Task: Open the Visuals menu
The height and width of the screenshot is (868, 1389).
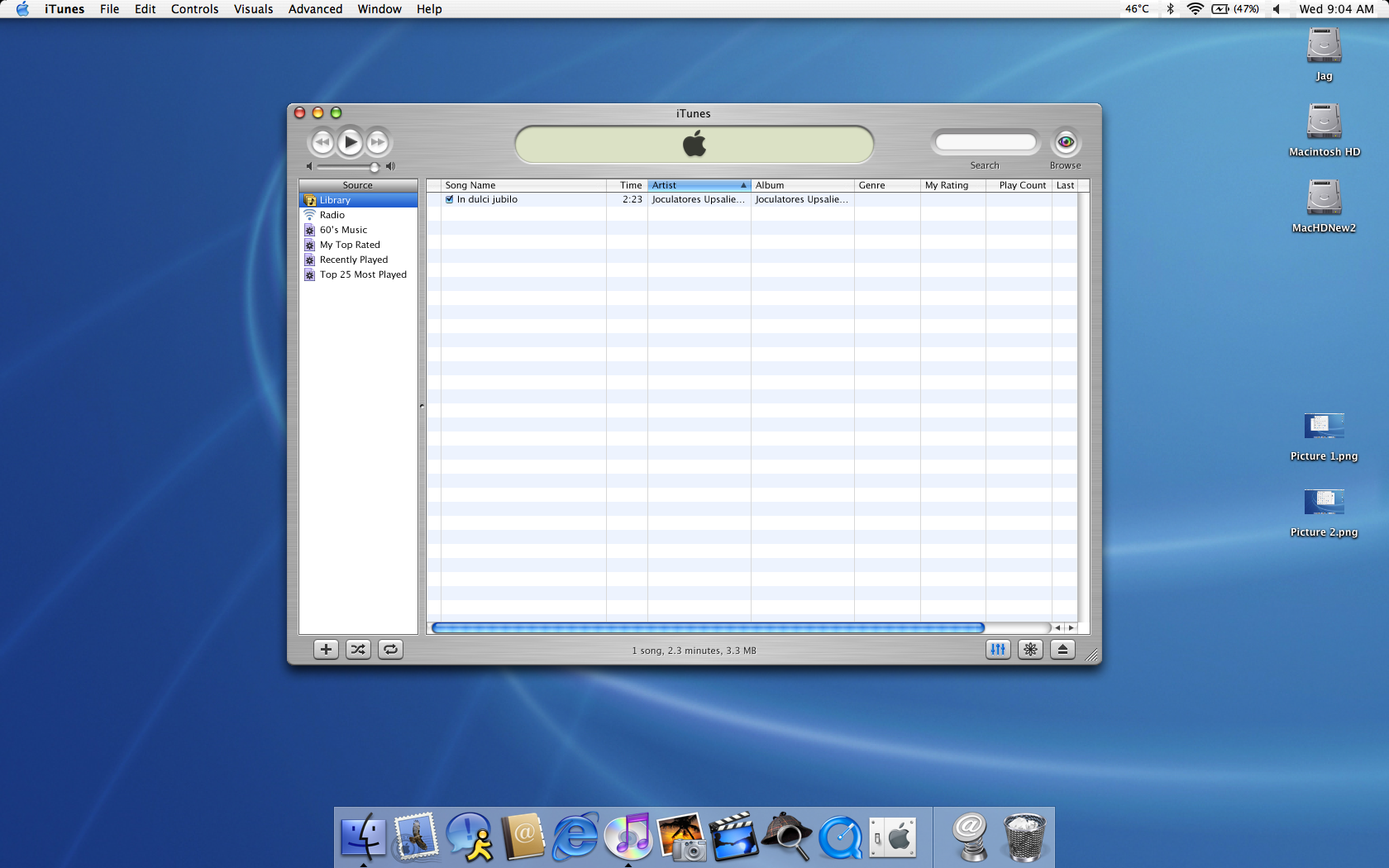Action: click(254, 9)
